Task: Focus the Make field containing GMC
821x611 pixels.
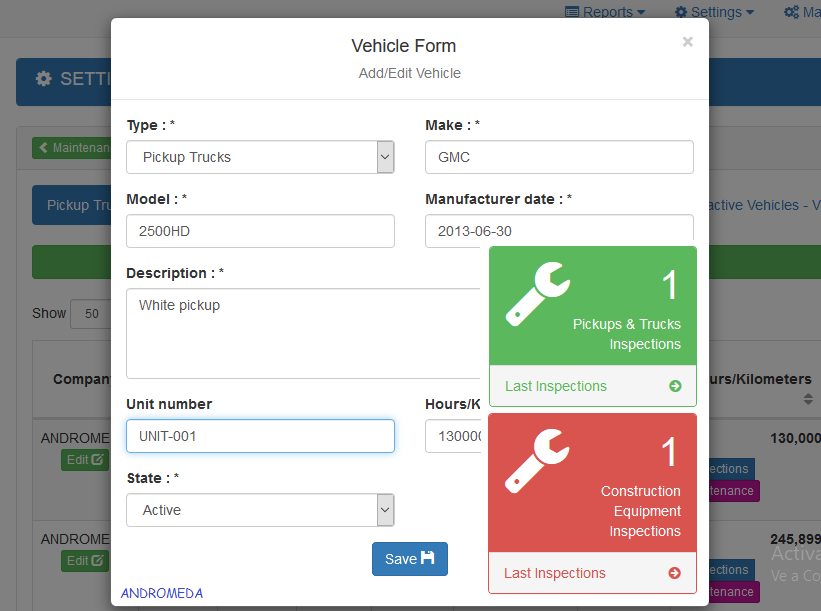Action: pos(559,157)
